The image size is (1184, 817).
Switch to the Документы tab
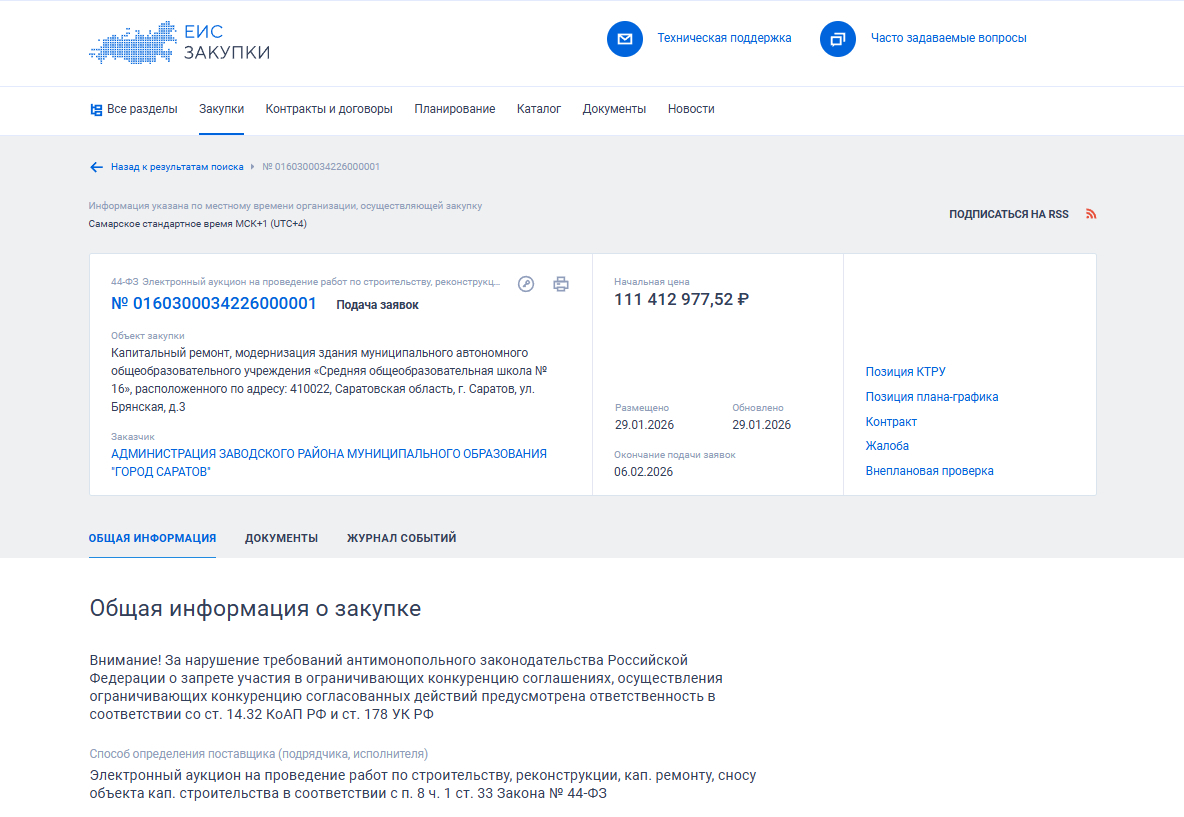coord(281,538)
